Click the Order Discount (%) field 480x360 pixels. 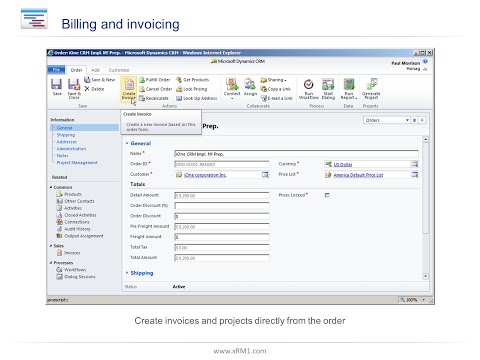(222, 206)
